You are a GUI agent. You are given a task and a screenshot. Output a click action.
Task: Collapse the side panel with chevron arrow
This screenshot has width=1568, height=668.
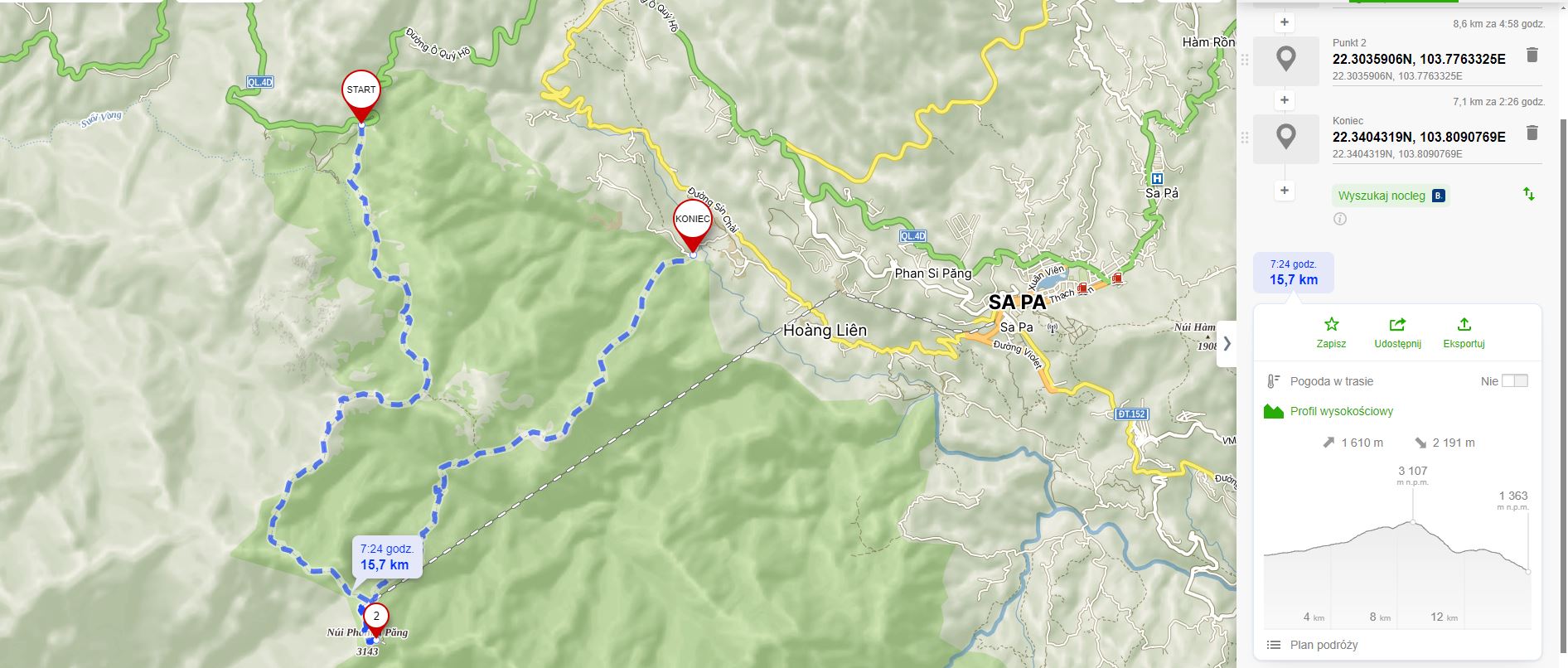pyautogui.click(x=1227, y=344)
